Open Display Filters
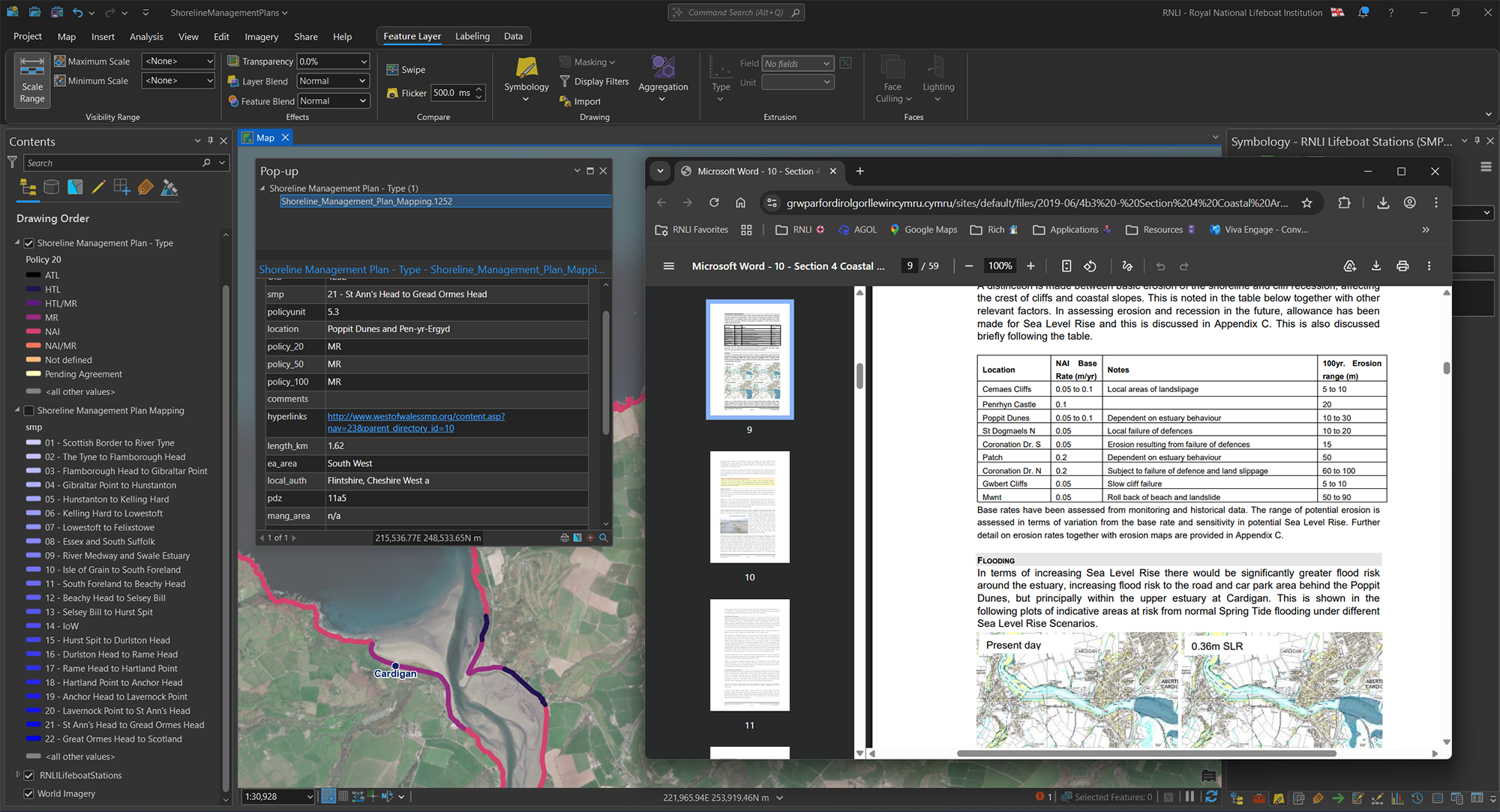The width and height of the screenshot is (1500, 812). coord(594,82)
